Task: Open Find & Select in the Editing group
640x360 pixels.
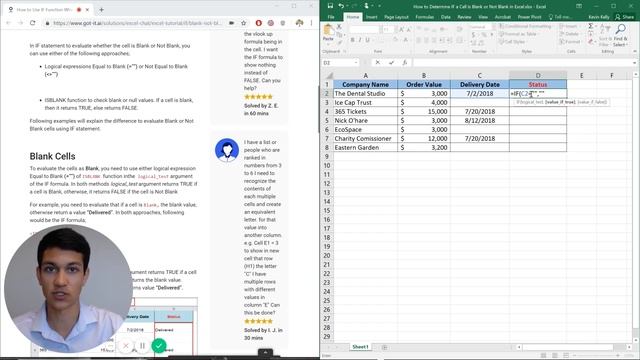Action: coord(620,35)
